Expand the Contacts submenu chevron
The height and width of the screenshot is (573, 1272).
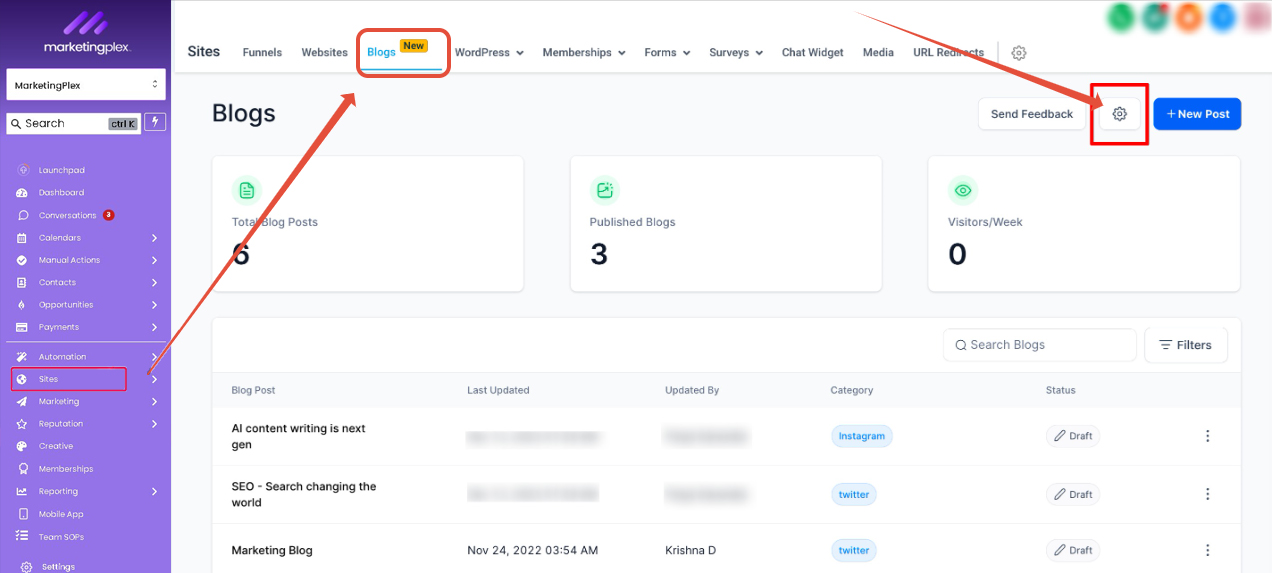pyautogui.click(x=154, y=282)
